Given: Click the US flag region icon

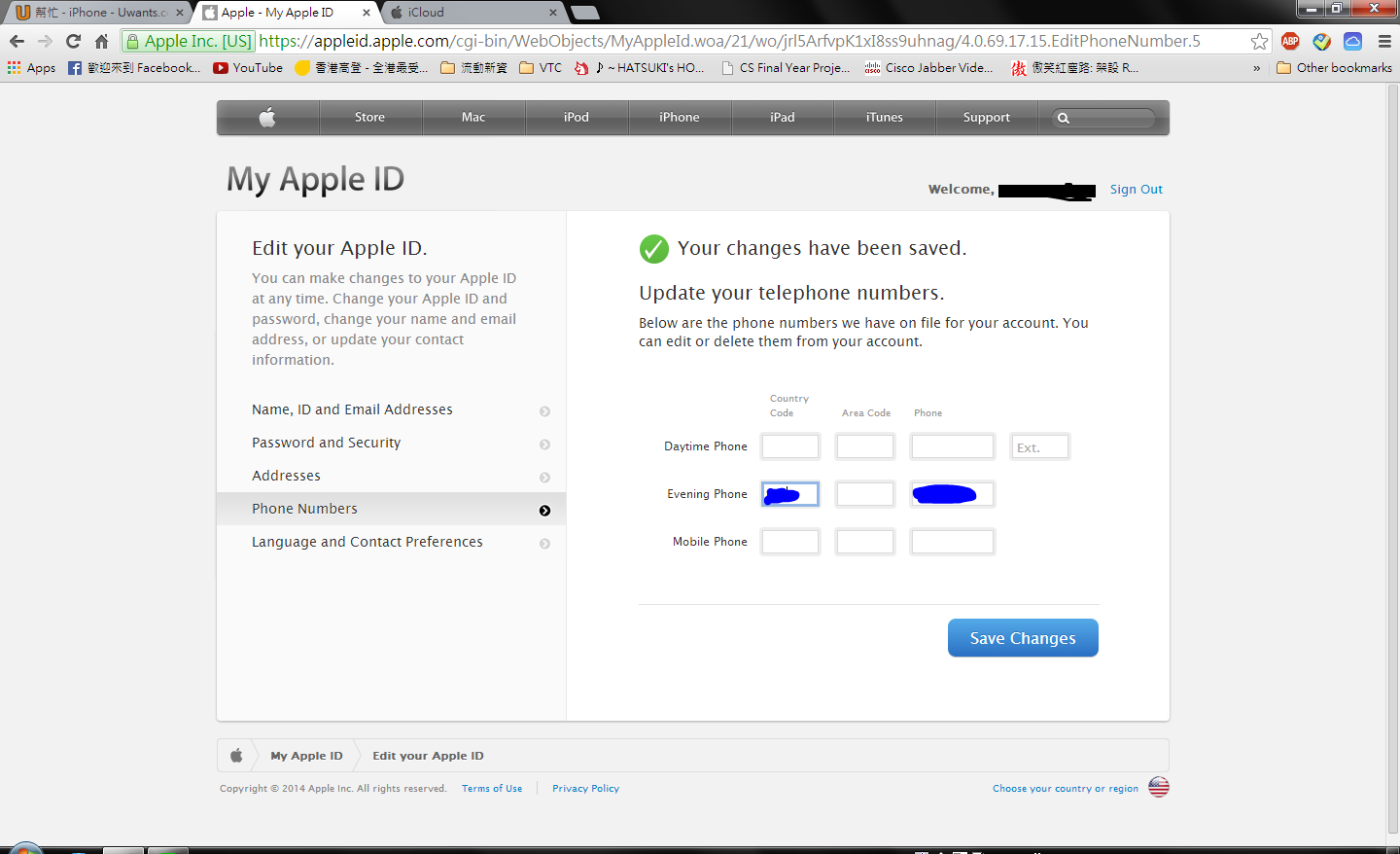Looking at the screenshot, I should click(1159, 787).
